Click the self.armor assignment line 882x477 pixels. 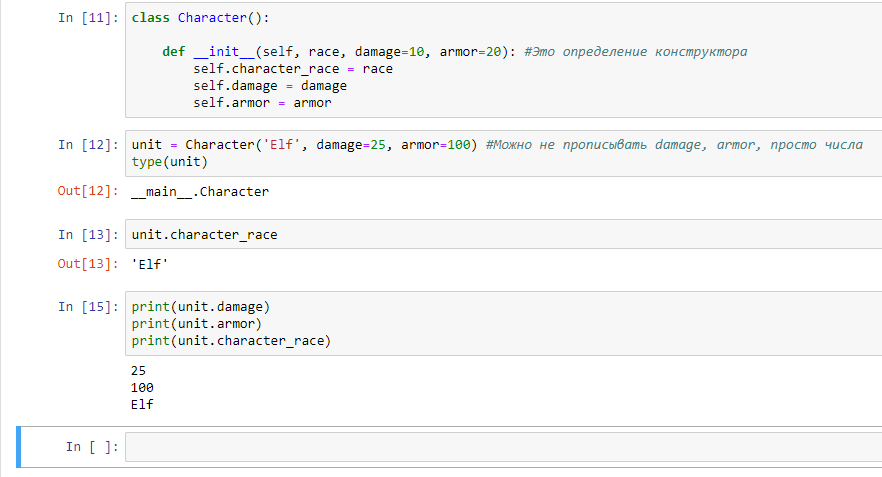(x=263, y=103)
